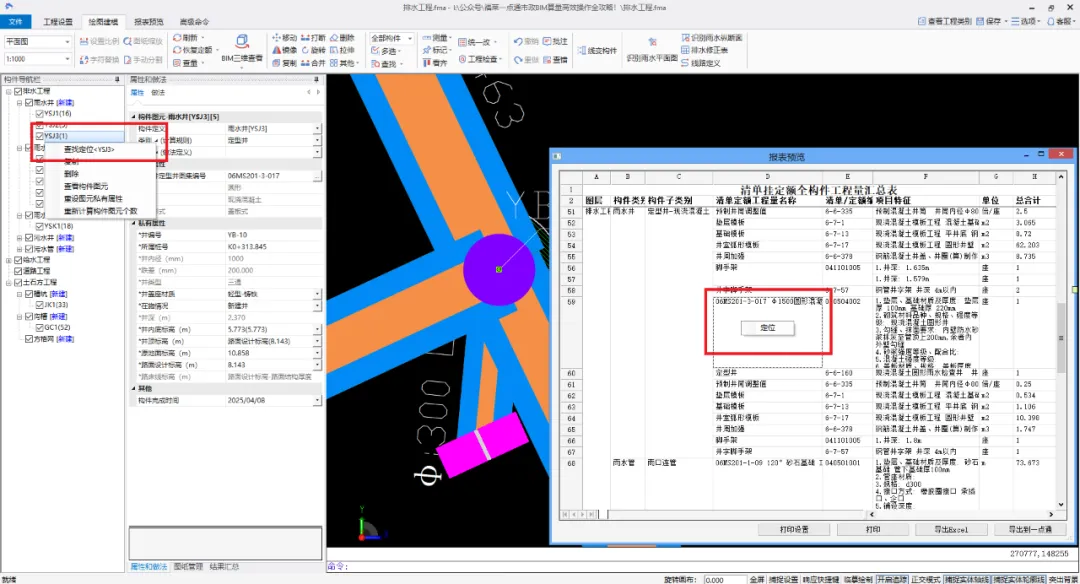Viewport: 1080px width, 584px height.
Task: Toggle the 给水工程 checkbox
Action: (x=19, y=260)
